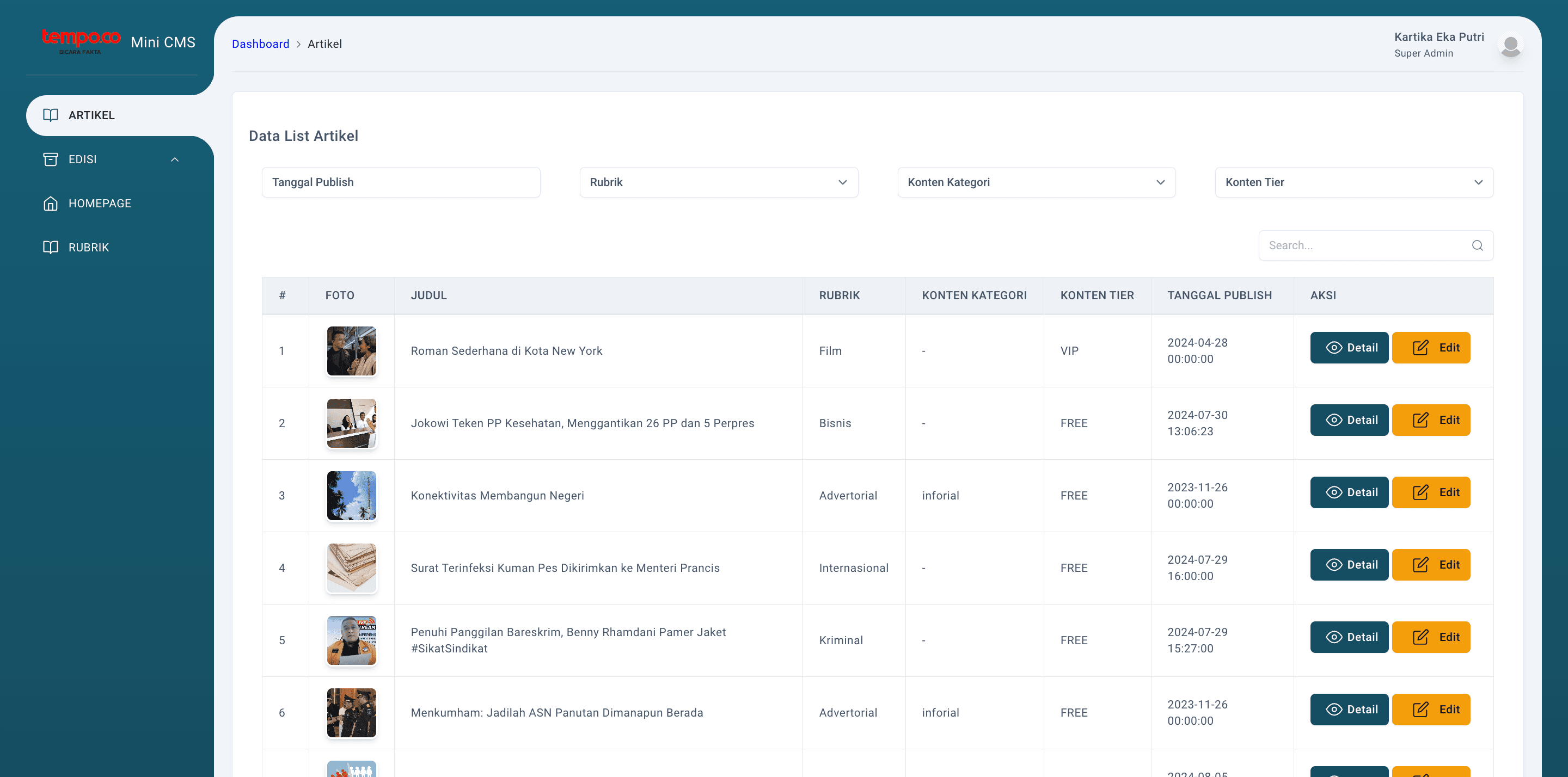Select HOMEPAGE menu item
1568x777 pixels.
119,203
